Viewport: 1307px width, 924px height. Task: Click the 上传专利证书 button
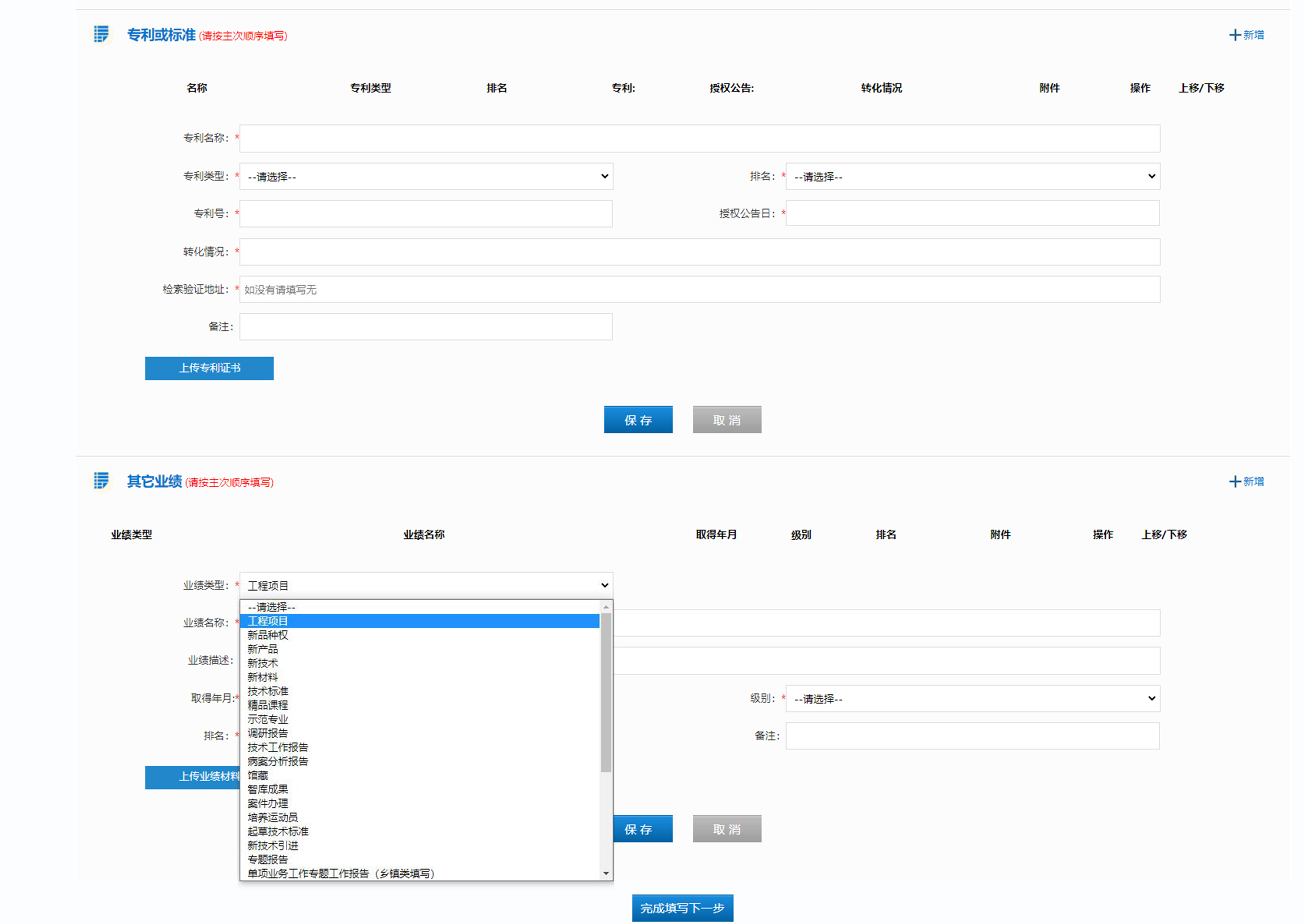209,368
